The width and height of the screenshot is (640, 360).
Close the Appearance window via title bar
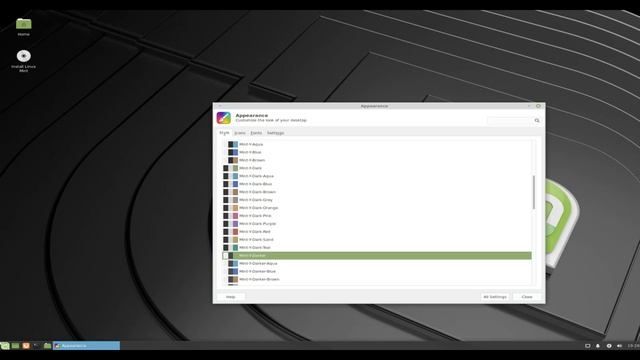pos(538,106)
